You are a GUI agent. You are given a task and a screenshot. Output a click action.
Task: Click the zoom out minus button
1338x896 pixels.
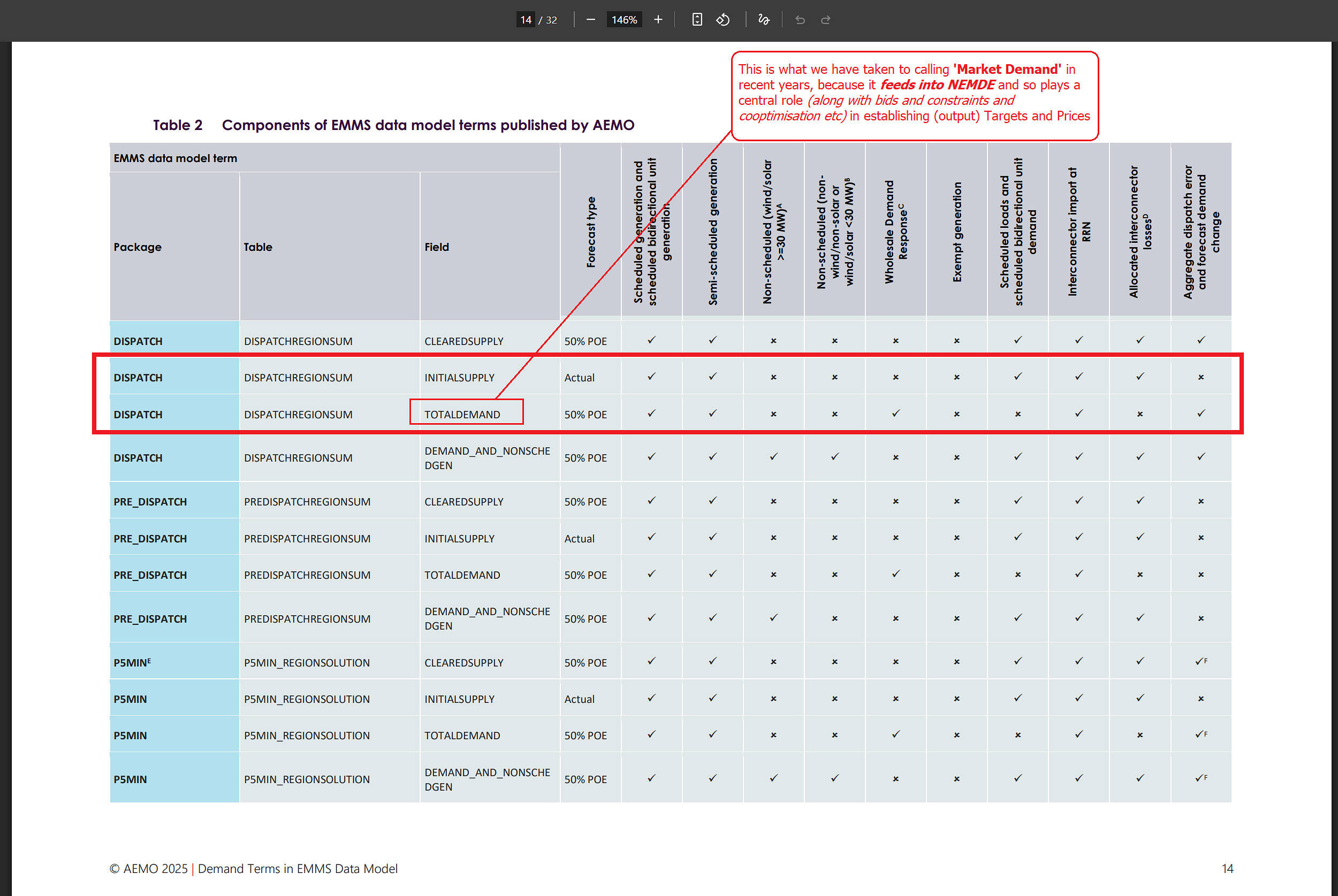[590, 20]
